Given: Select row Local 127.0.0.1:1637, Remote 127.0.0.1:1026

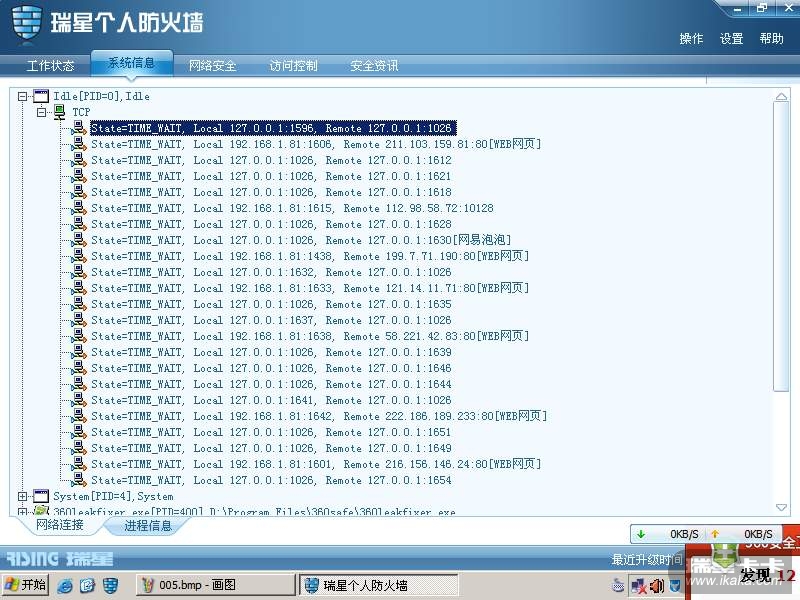Looking at the screenshot, I should point(271,320).
